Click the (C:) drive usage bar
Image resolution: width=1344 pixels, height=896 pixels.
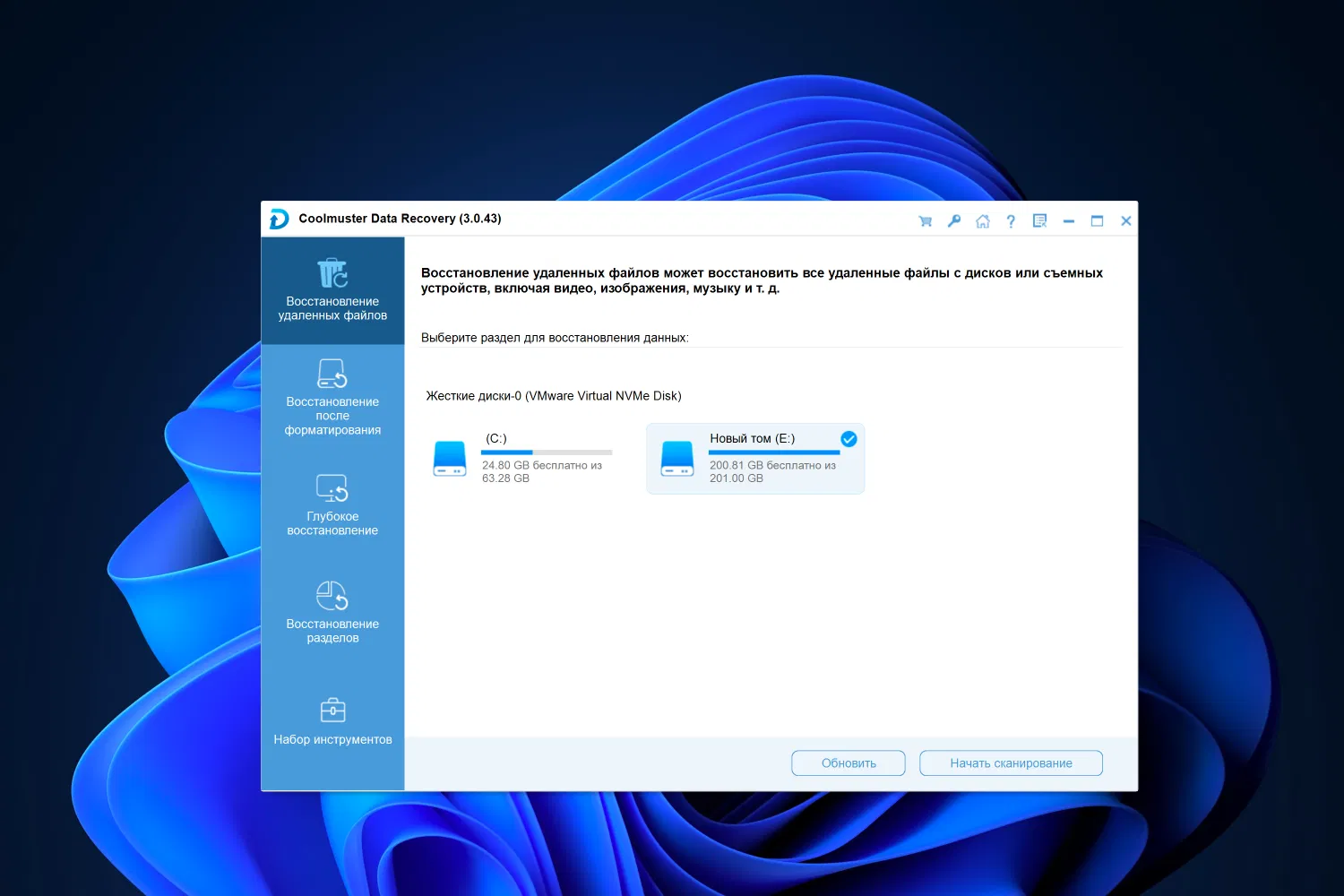click(547, 452)
